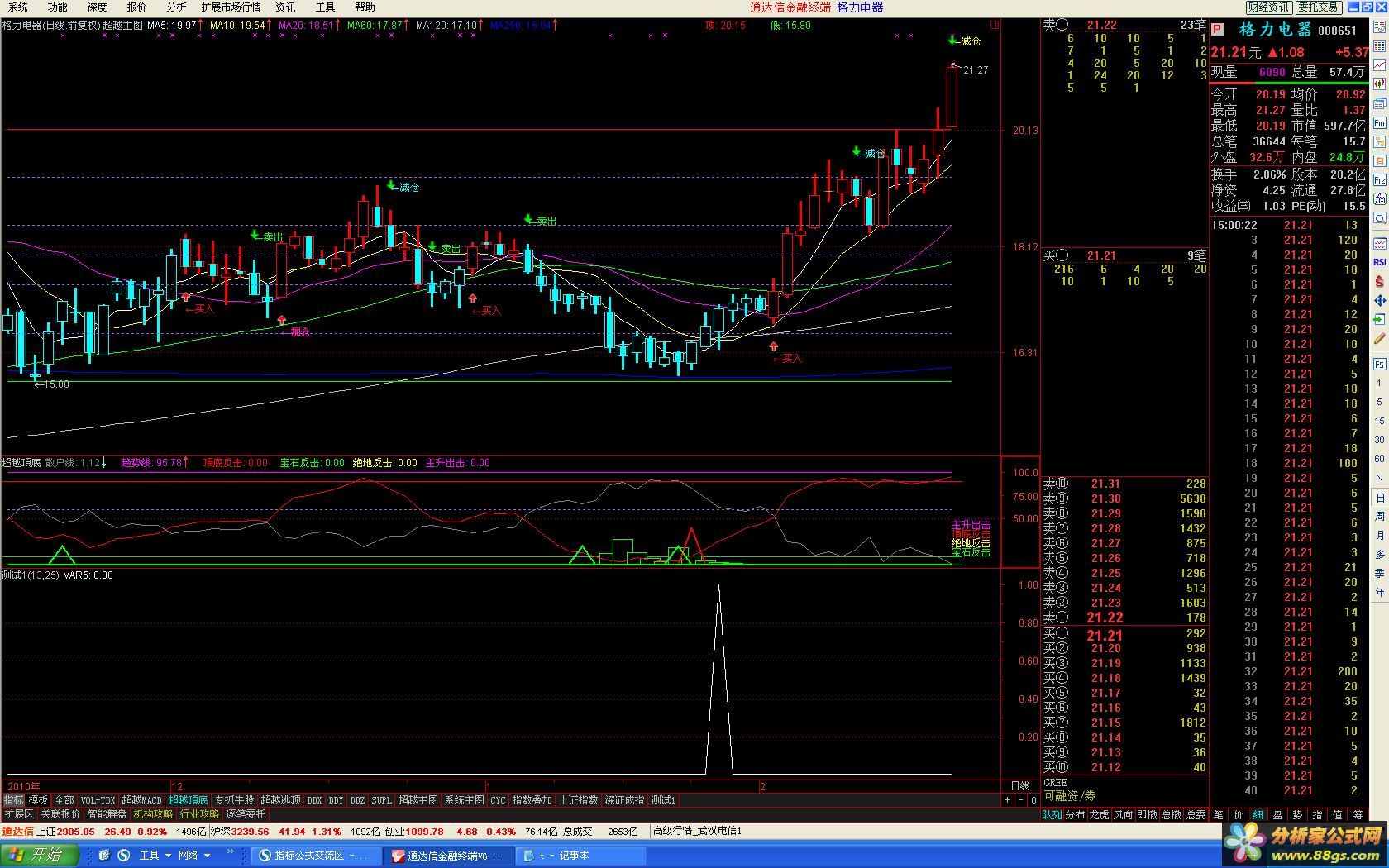Click the pencil drawing tool icon
The height and width of the screenshot is (868, 1389).
[x=1380, y=338]
